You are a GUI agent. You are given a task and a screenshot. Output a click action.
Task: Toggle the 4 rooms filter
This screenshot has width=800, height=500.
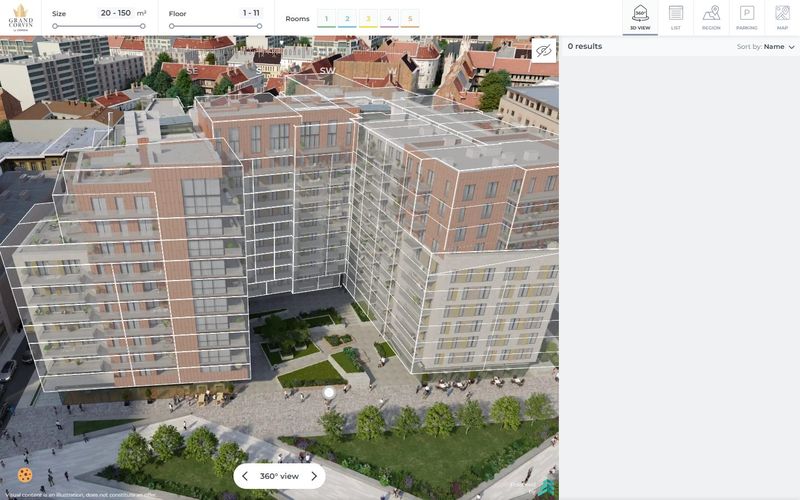[x=389, y=18]
